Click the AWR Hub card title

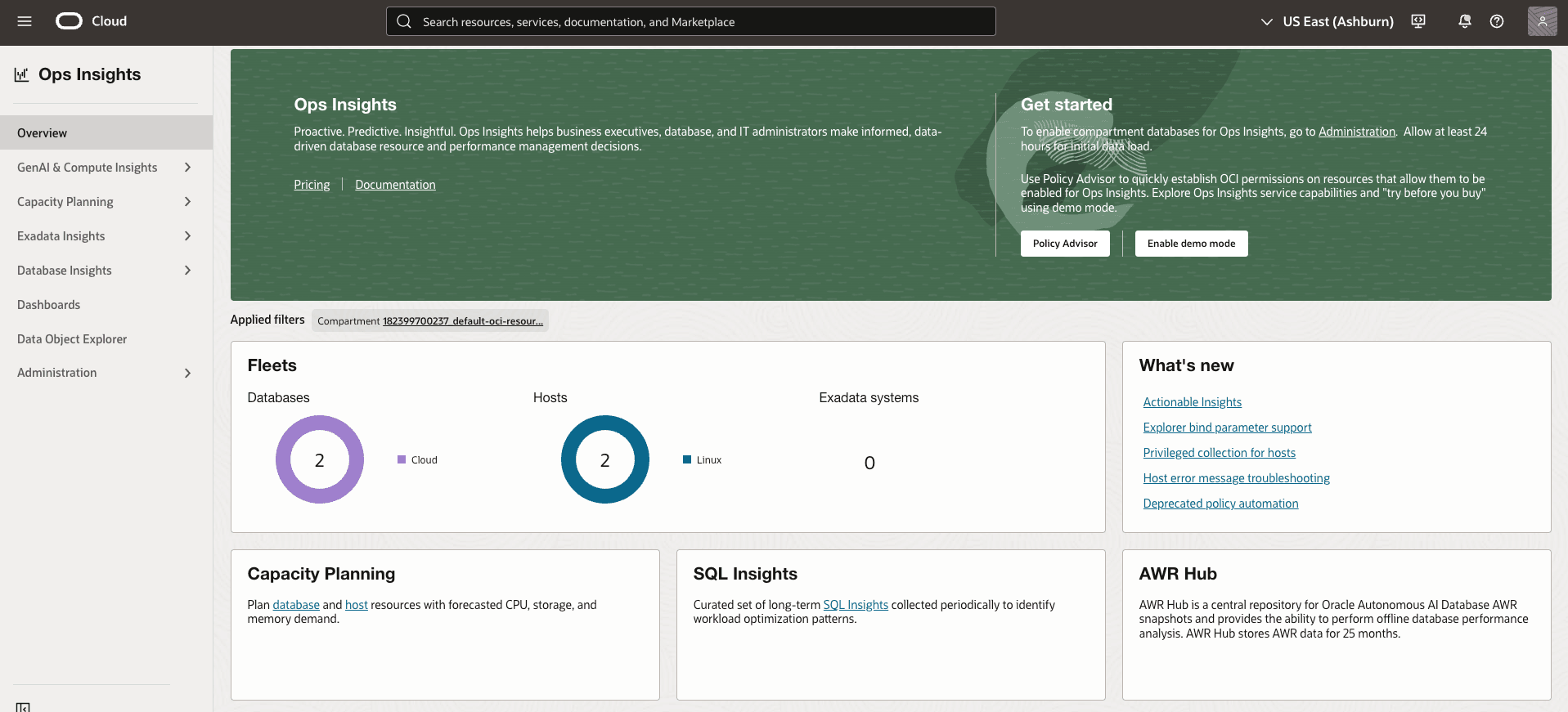click(1178, 574)
